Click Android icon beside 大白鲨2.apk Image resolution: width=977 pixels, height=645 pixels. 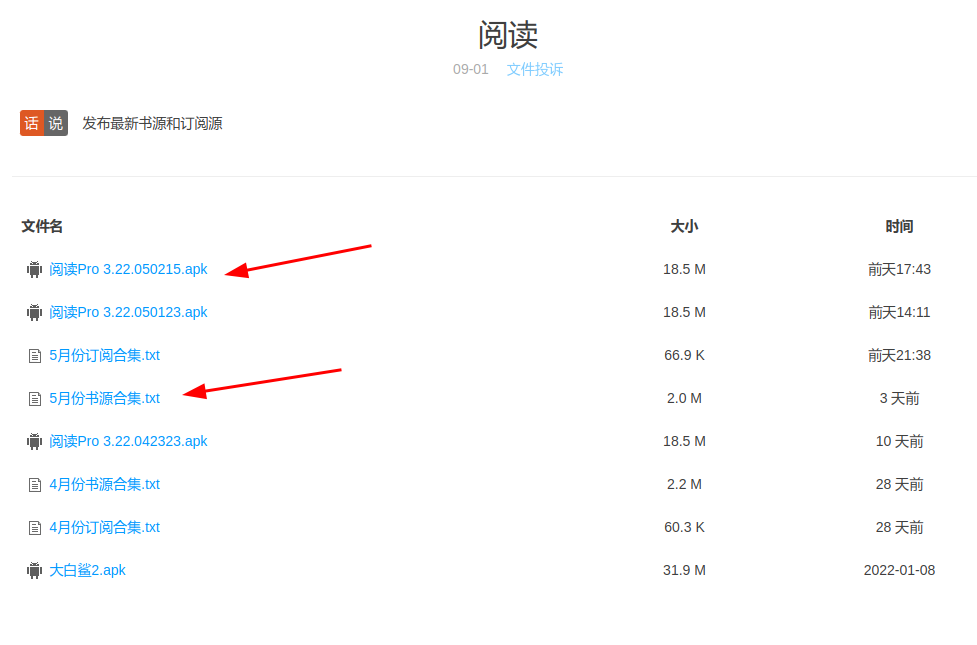coord(35,570)
